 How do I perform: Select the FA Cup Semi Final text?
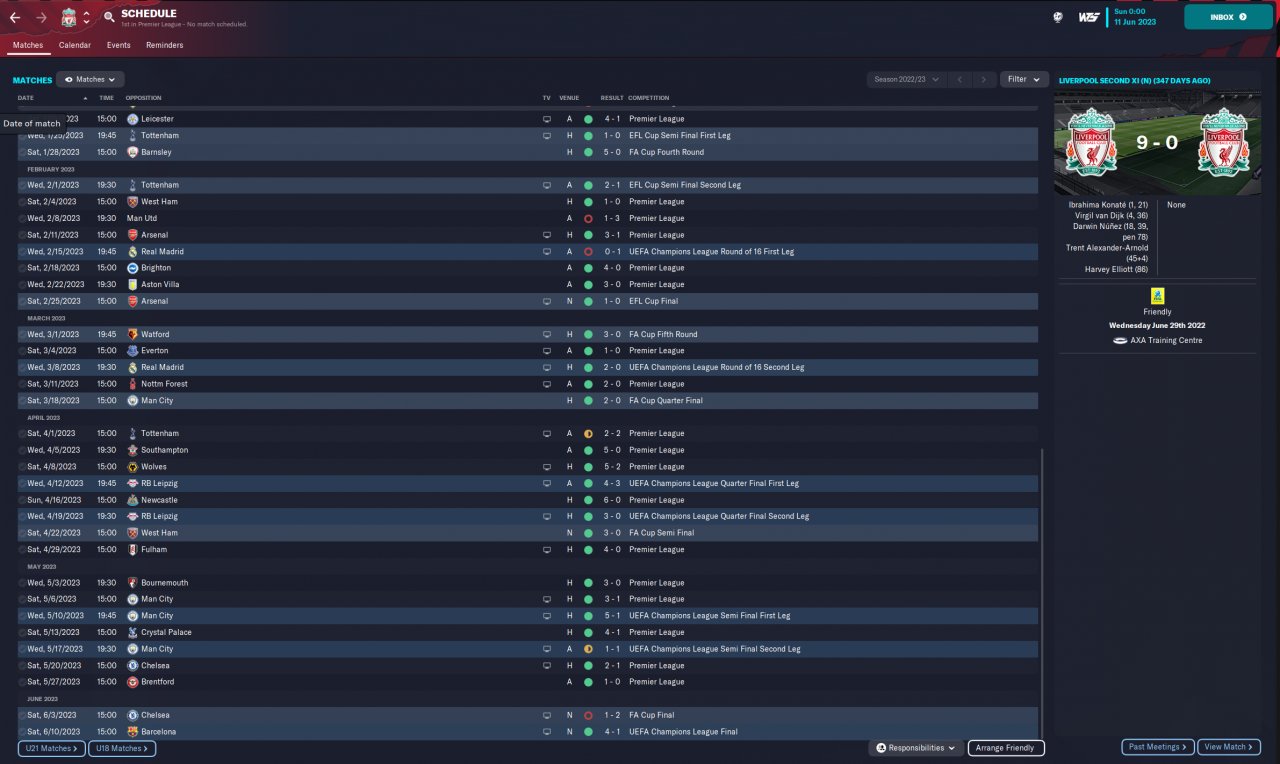coord(661,533)
